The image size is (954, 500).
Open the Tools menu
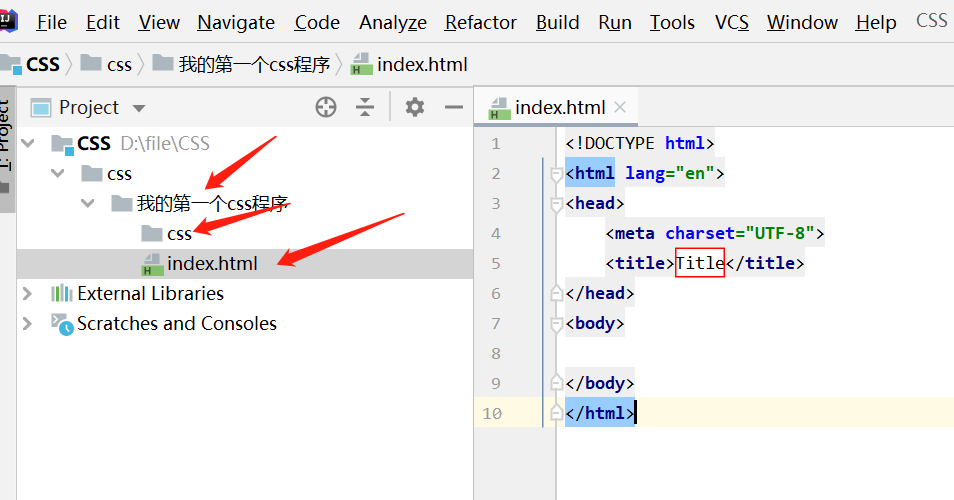(672, 23)
